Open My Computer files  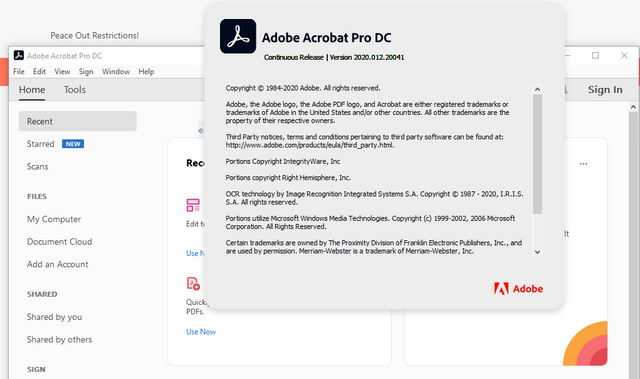tap(54, 219)
